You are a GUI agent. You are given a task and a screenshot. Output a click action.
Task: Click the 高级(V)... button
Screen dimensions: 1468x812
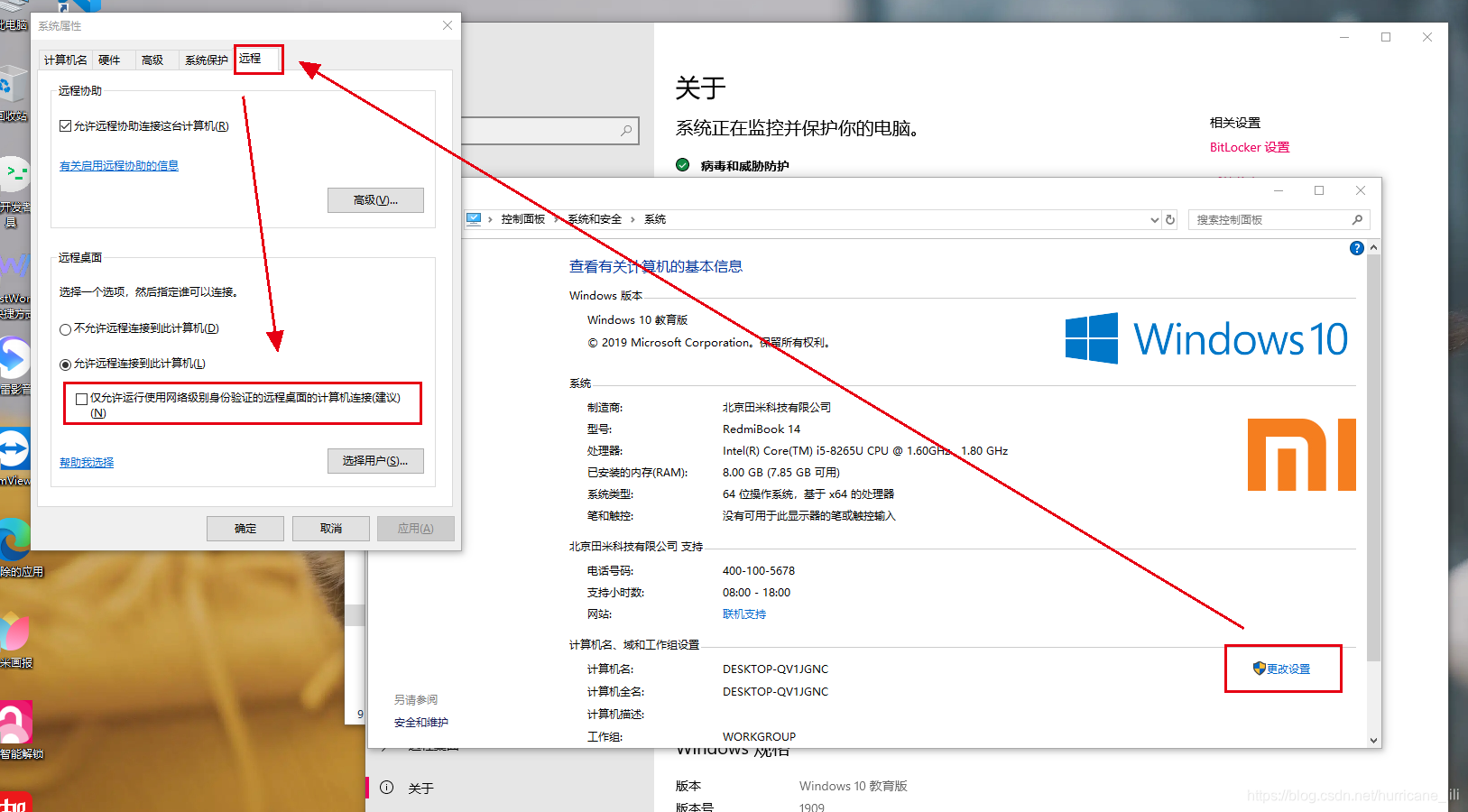pyautogui.click(x=375, y=200)
